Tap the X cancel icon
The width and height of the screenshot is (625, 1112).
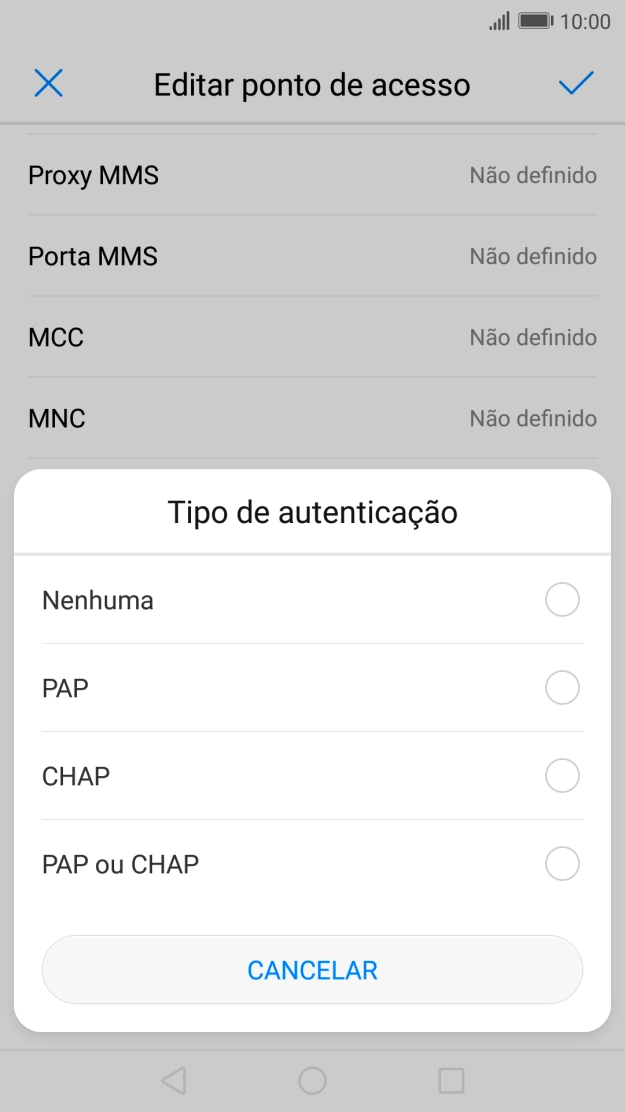tap(48, 84)
